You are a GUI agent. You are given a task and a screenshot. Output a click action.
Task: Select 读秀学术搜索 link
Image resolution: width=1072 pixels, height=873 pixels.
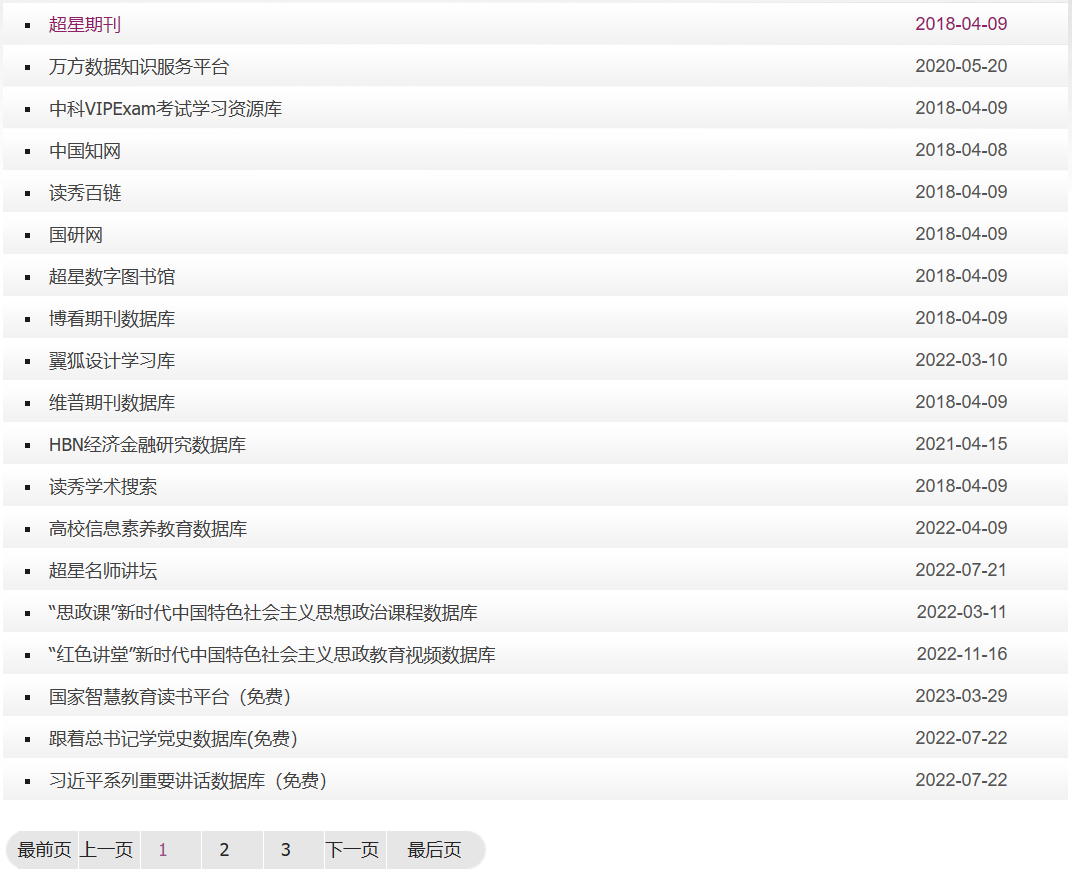(x=103, y=487)
